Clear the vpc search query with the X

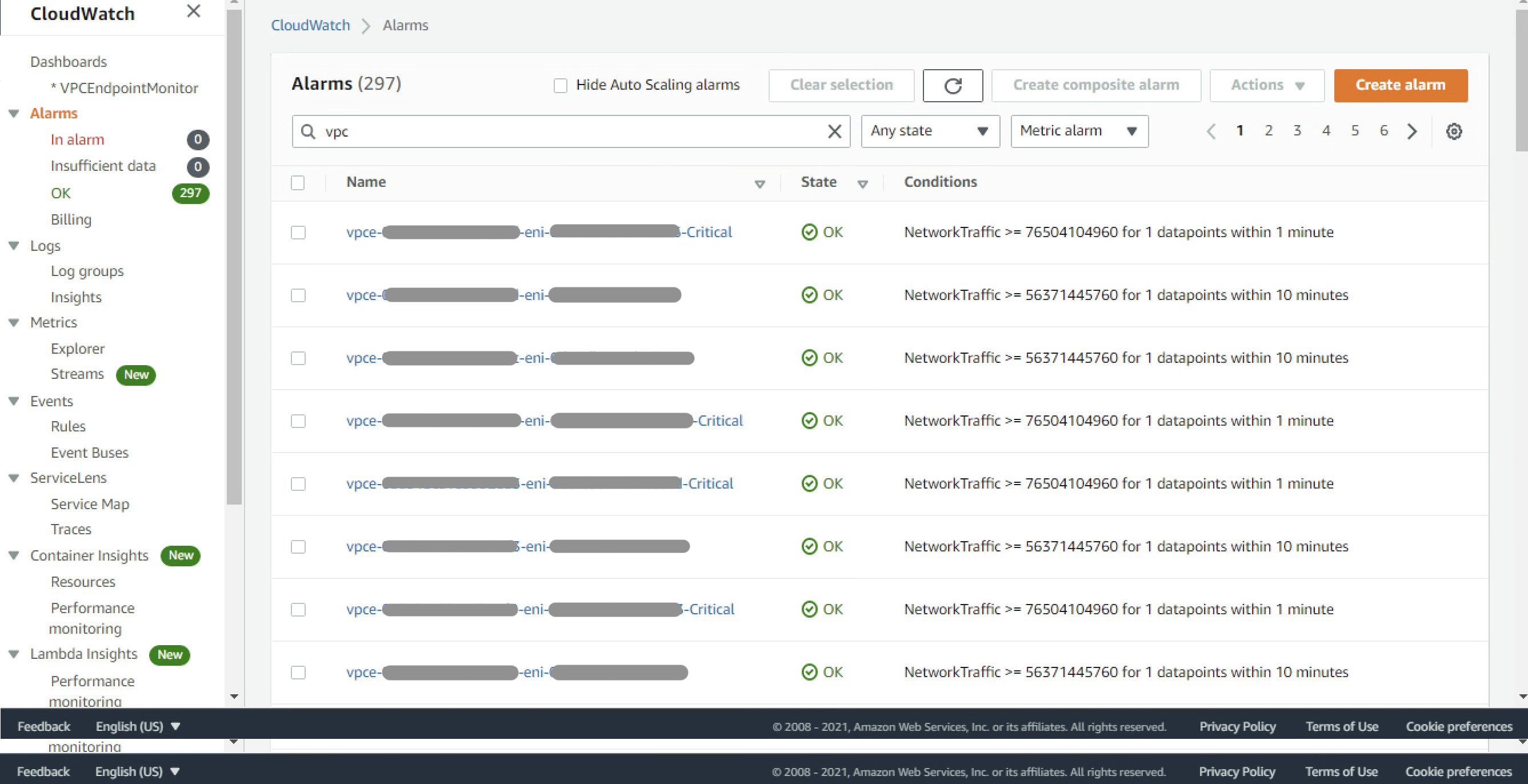point(834,131)
